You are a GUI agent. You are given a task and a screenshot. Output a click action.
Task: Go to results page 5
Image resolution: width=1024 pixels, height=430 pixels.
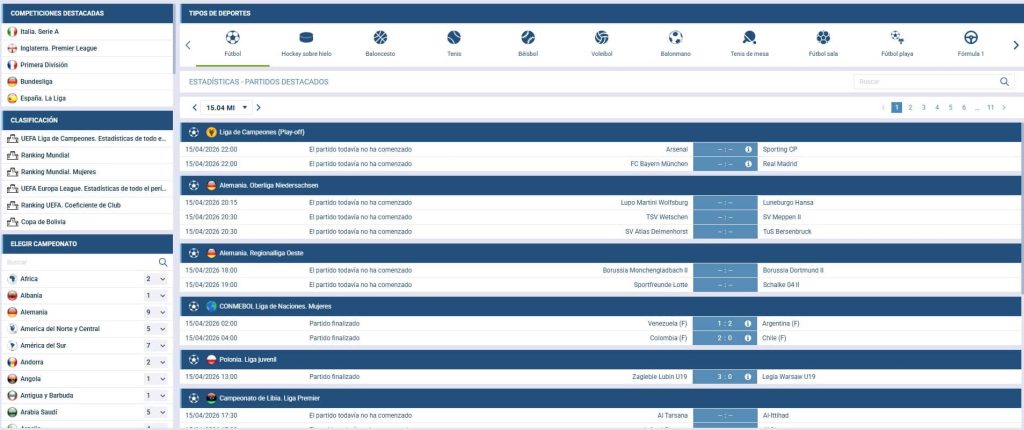point(950,107)
